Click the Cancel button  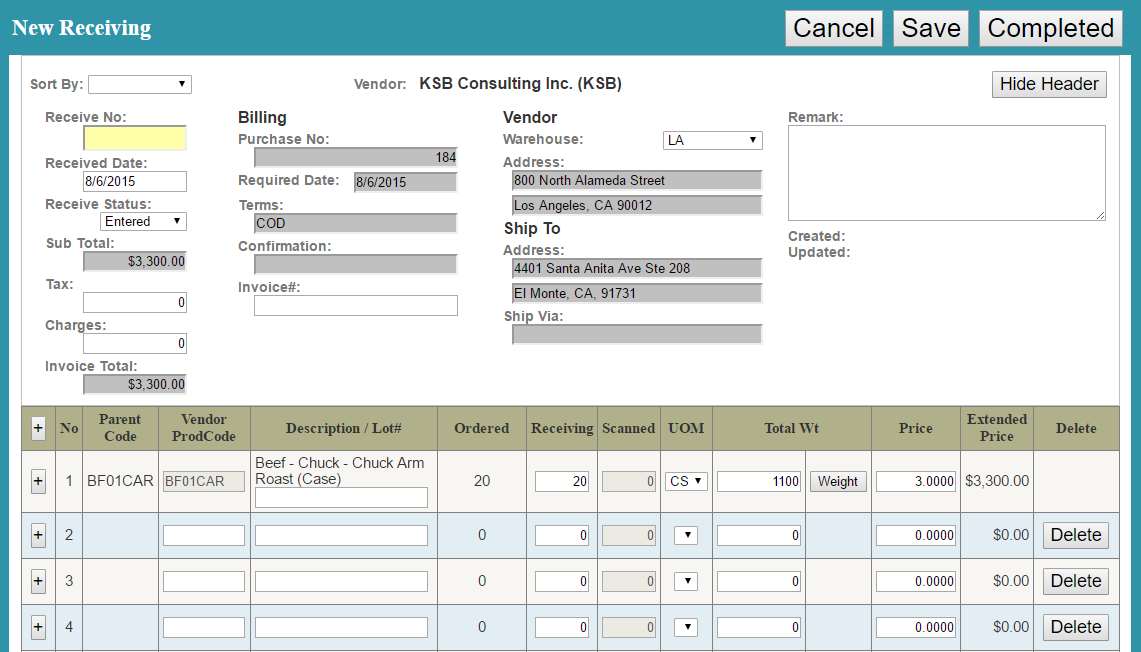[x=834, y=28]
